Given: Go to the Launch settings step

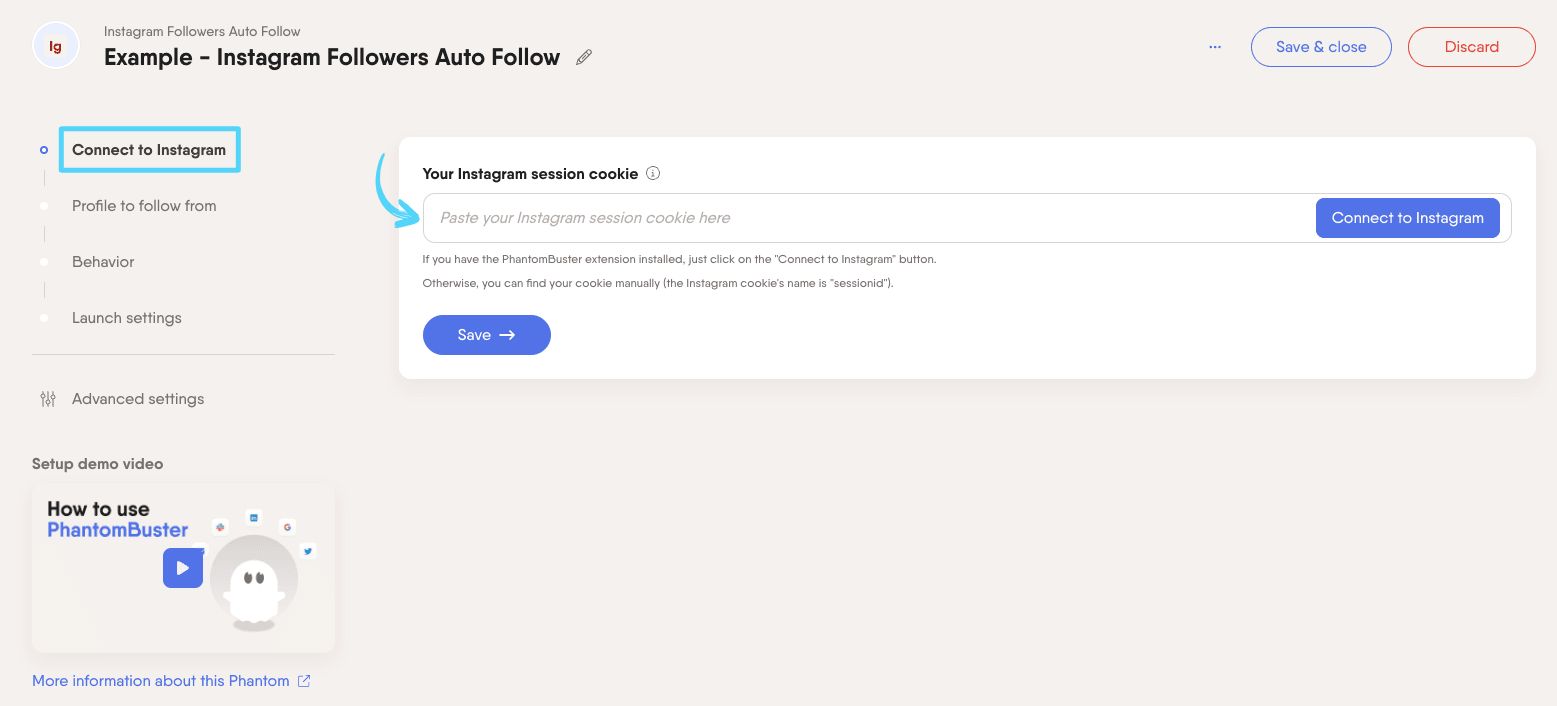Looking at the screenshot, I should 127,318.
